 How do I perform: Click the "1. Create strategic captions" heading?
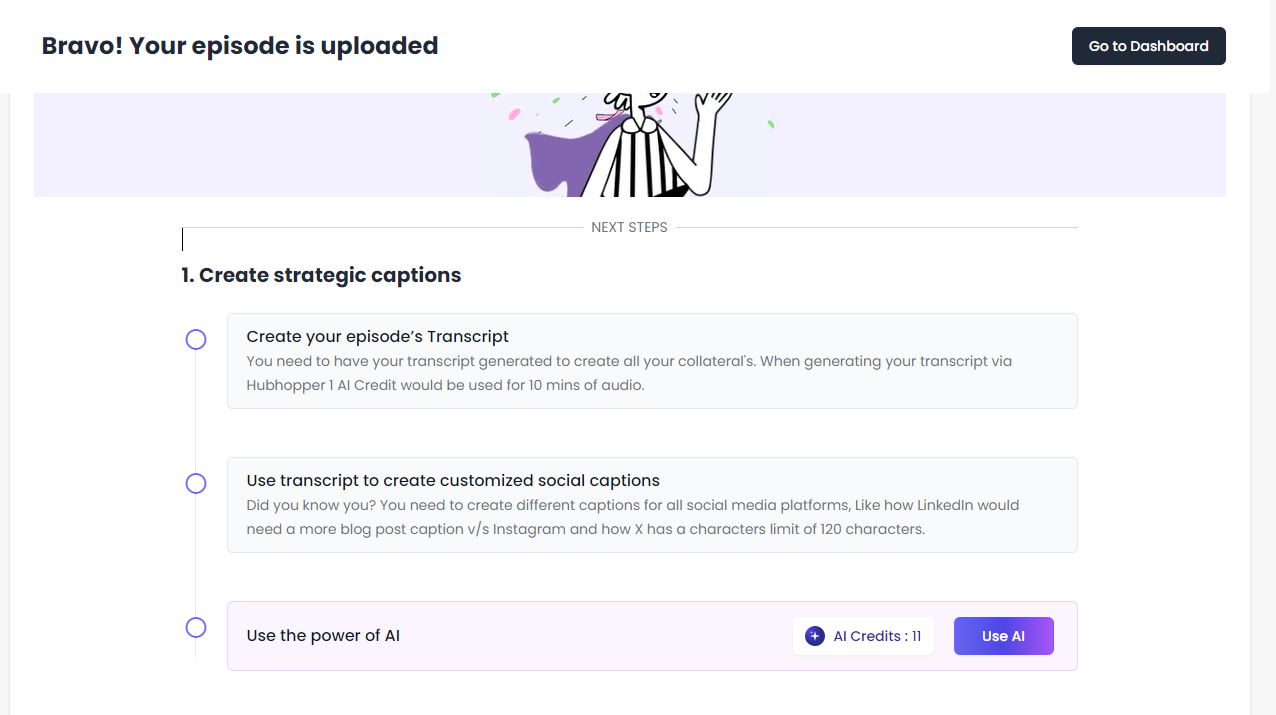[320, 275]
